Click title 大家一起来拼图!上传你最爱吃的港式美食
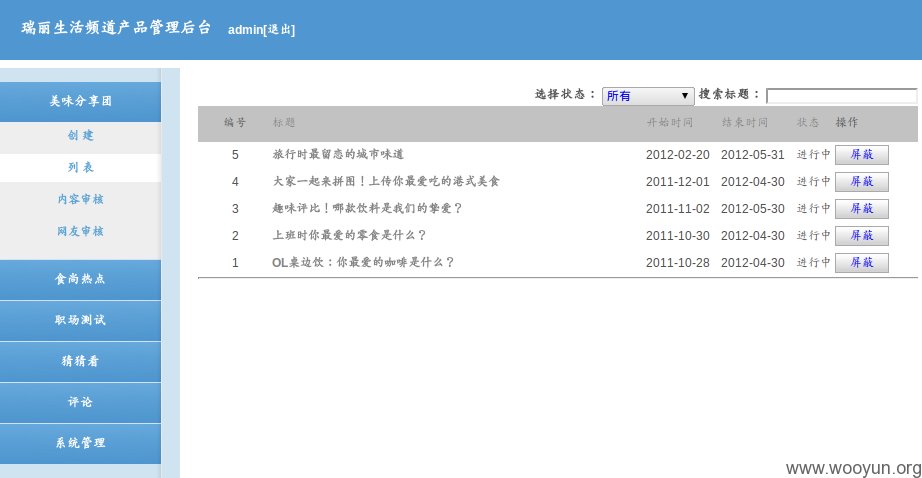The width and height of the screenshot is (922, 478). click(386, 182)
